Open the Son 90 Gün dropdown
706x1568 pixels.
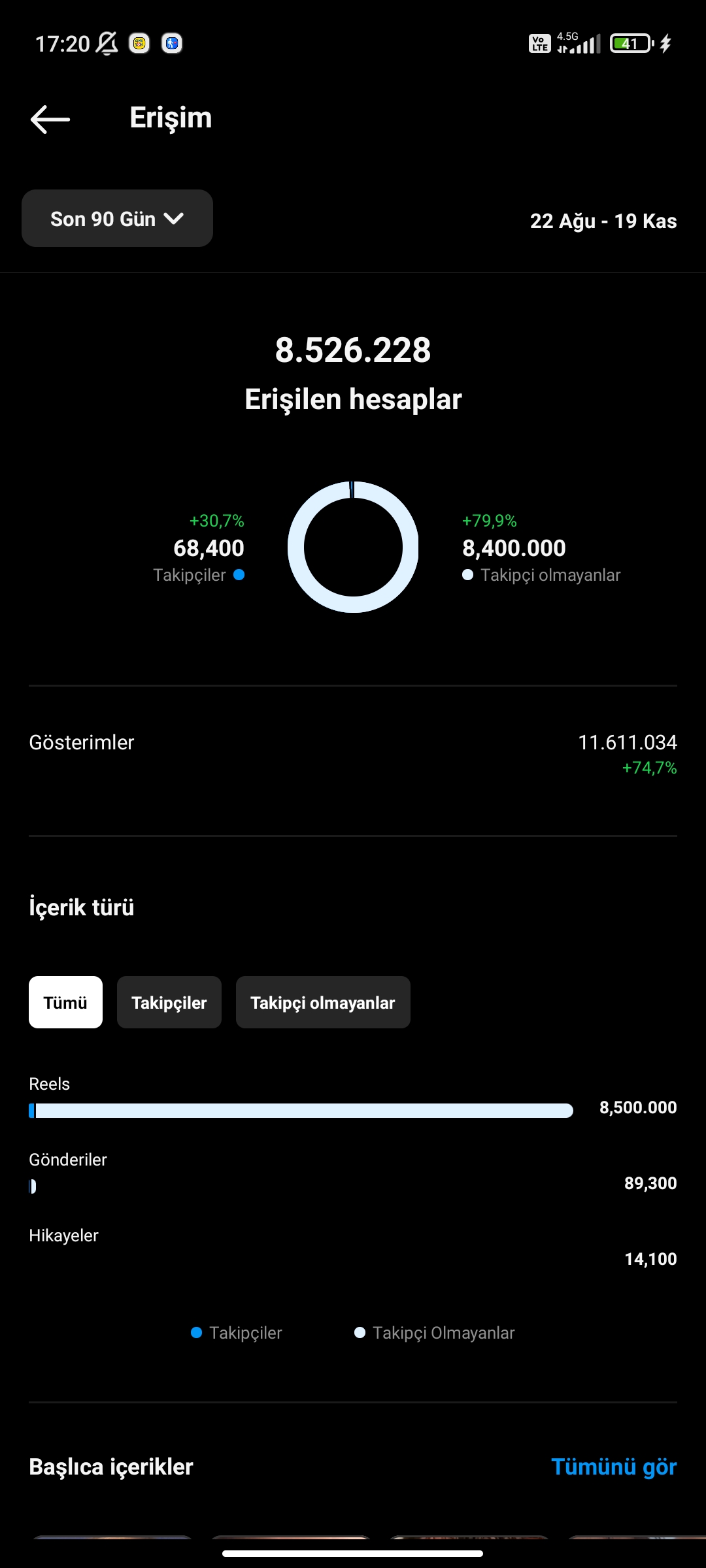pos(117,218)
